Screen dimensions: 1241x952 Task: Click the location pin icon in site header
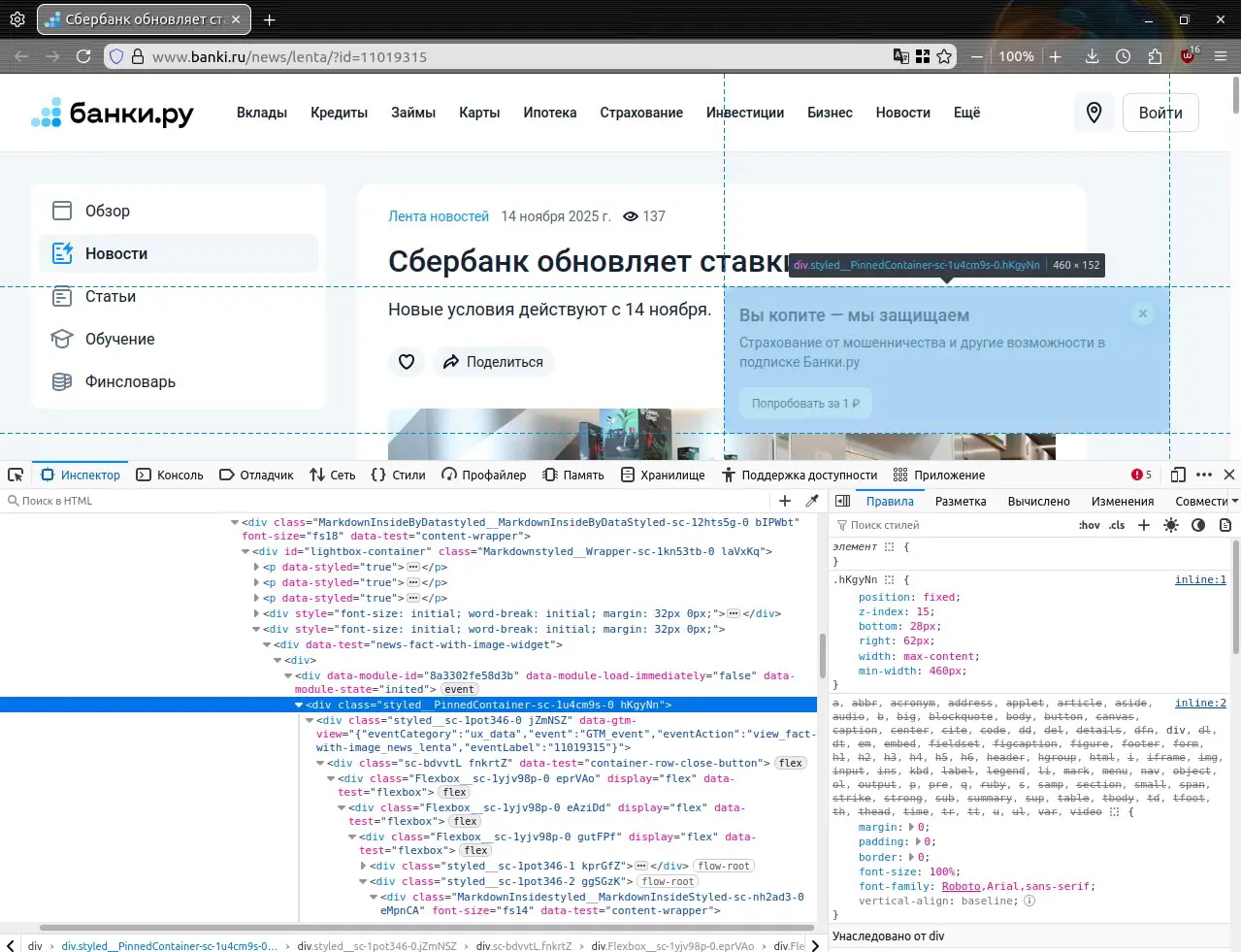(x=1094, y=113)
